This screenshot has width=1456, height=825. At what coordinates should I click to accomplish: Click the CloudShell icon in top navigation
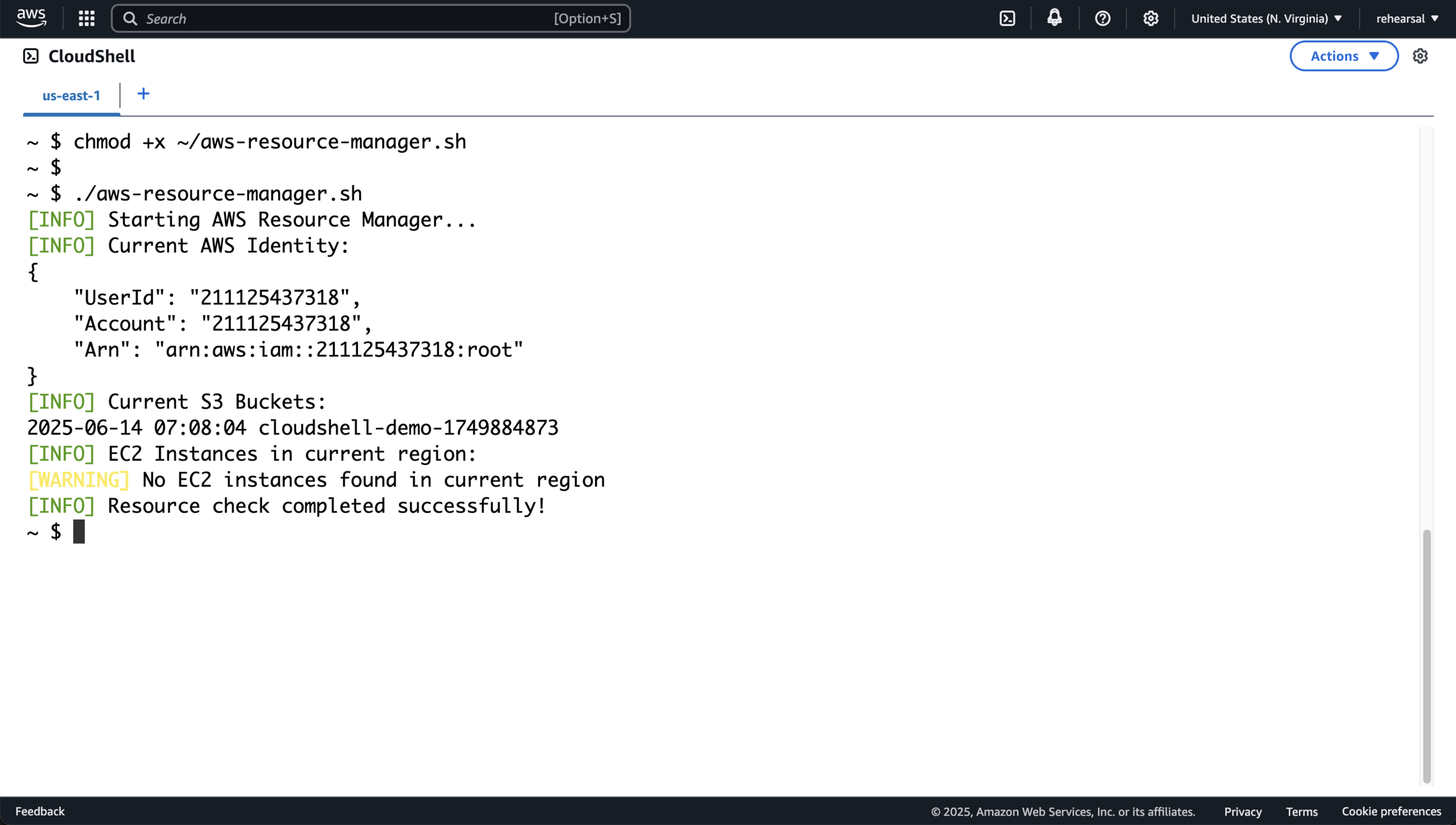click(x=1007, y=18)
